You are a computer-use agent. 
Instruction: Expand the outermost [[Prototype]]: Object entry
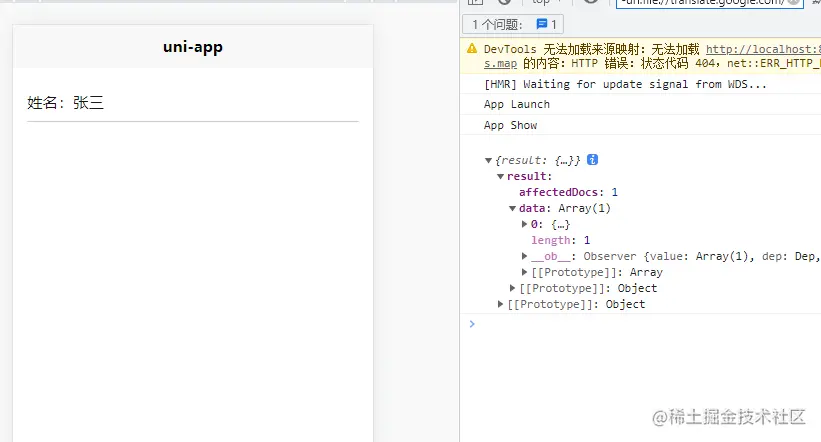click(500, 304)
